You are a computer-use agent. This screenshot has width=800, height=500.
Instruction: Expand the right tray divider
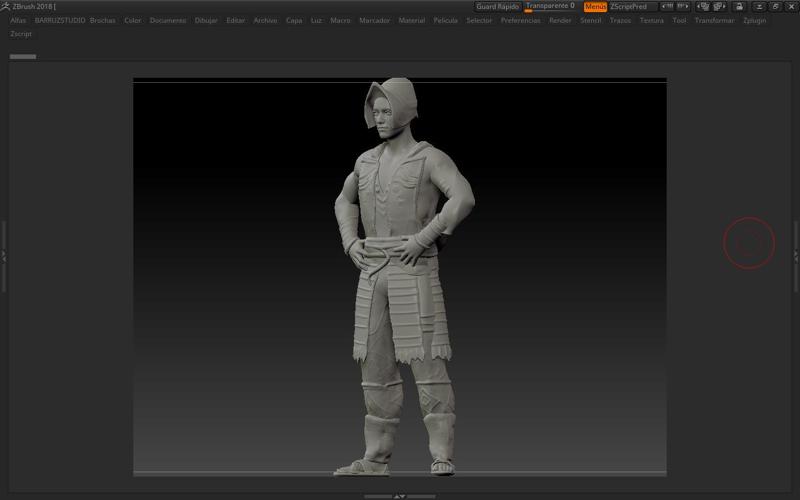(796, 256)
